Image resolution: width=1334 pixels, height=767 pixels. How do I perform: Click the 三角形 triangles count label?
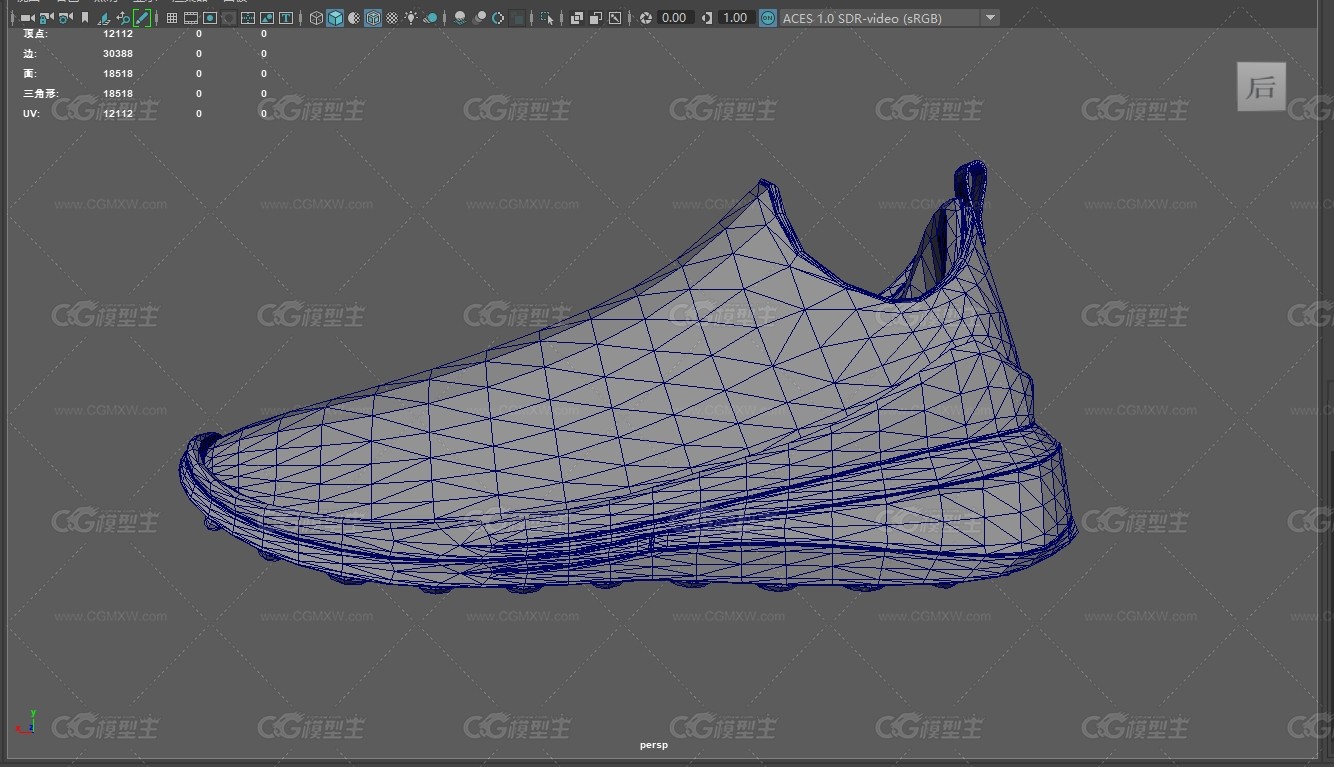41,94
